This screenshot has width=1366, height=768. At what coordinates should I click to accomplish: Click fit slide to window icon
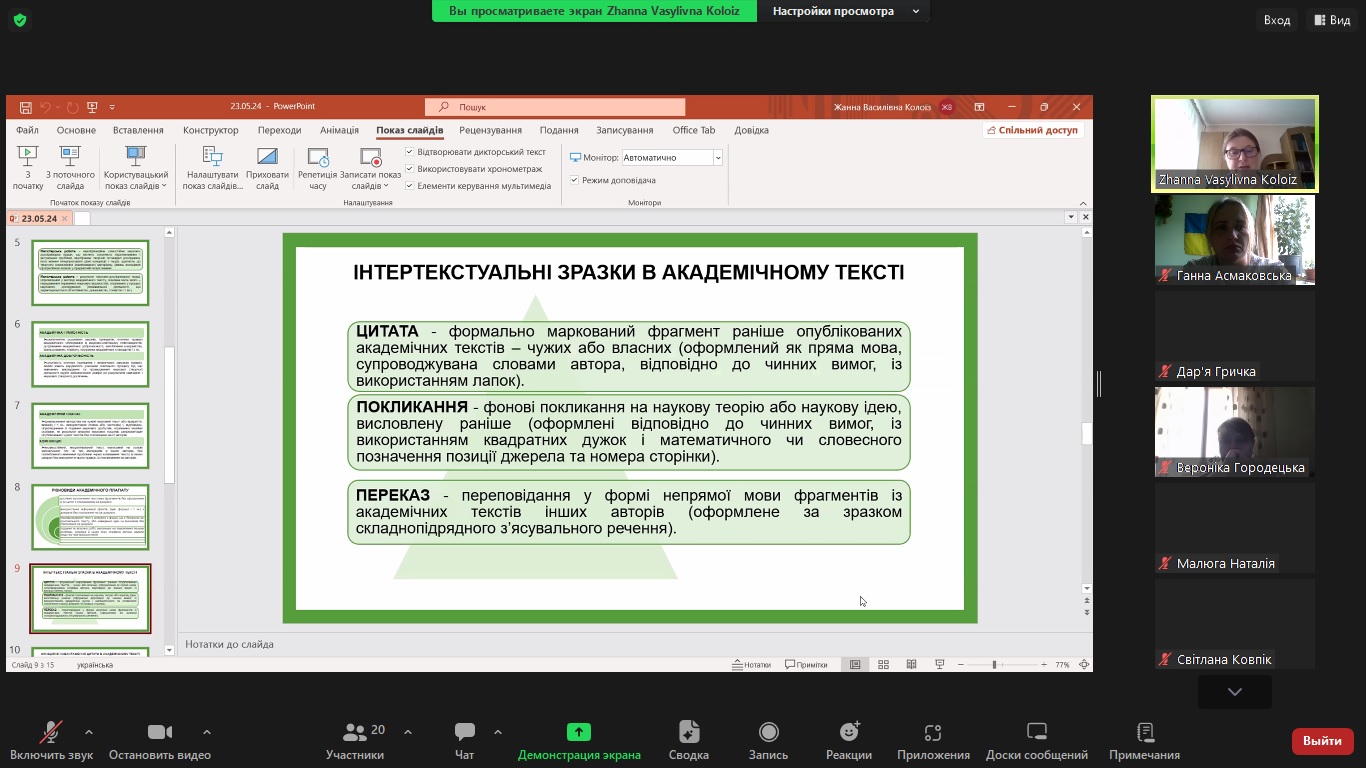(x=1084, y=664)
